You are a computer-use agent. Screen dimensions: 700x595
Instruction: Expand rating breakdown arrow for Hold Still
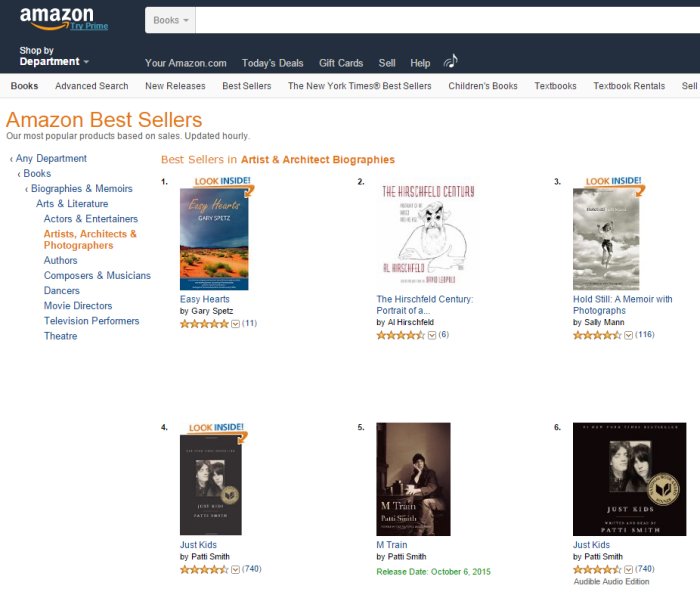[628, 335]
